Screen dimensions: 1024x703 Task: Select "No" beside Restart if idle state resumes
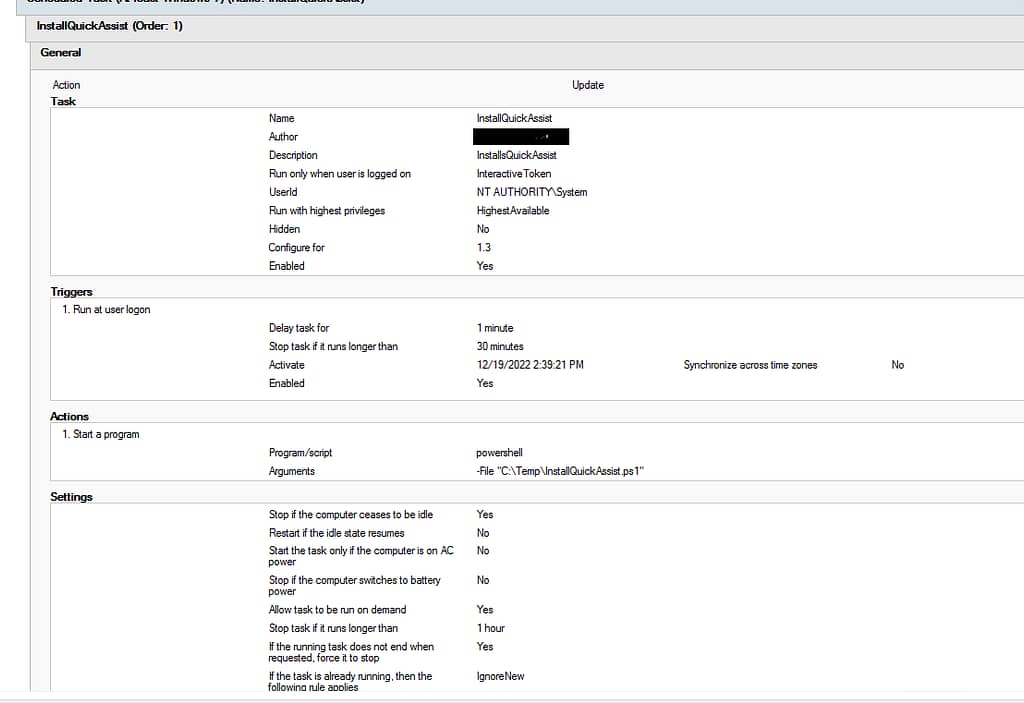[x=483, y=533]
